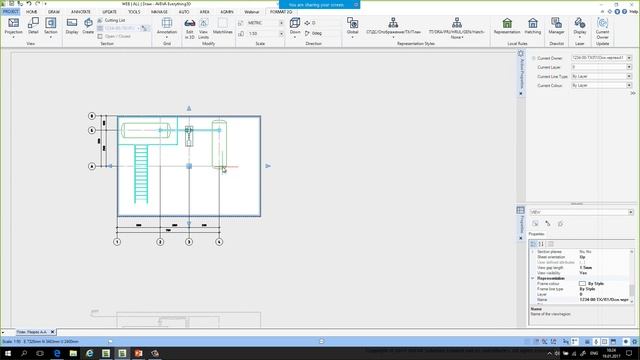640x360 pixels.
Task: Click the Matchlines tool
Action: click(222, 26)
